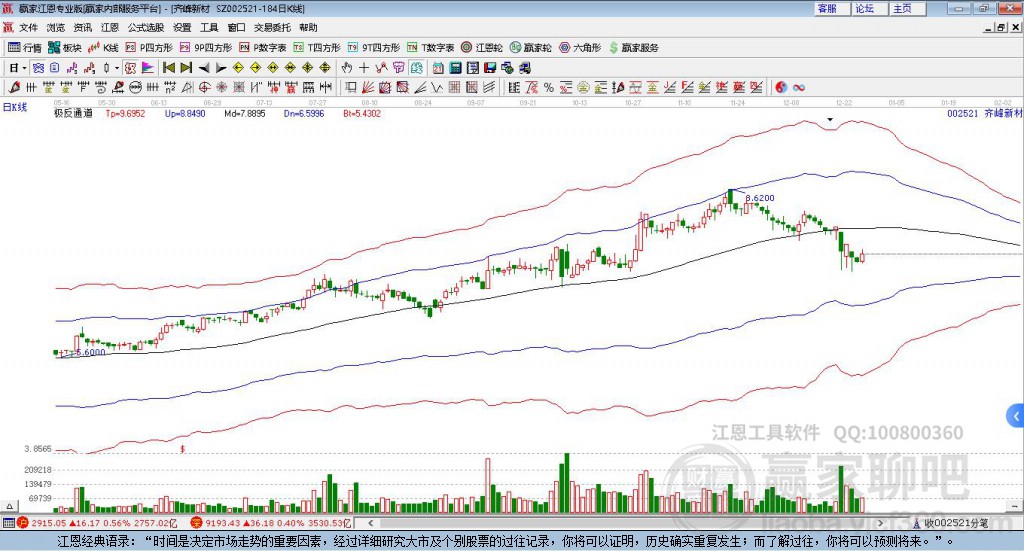Move chart right with black right arrow
This screenshot has width=1024, height=551.
221,68
